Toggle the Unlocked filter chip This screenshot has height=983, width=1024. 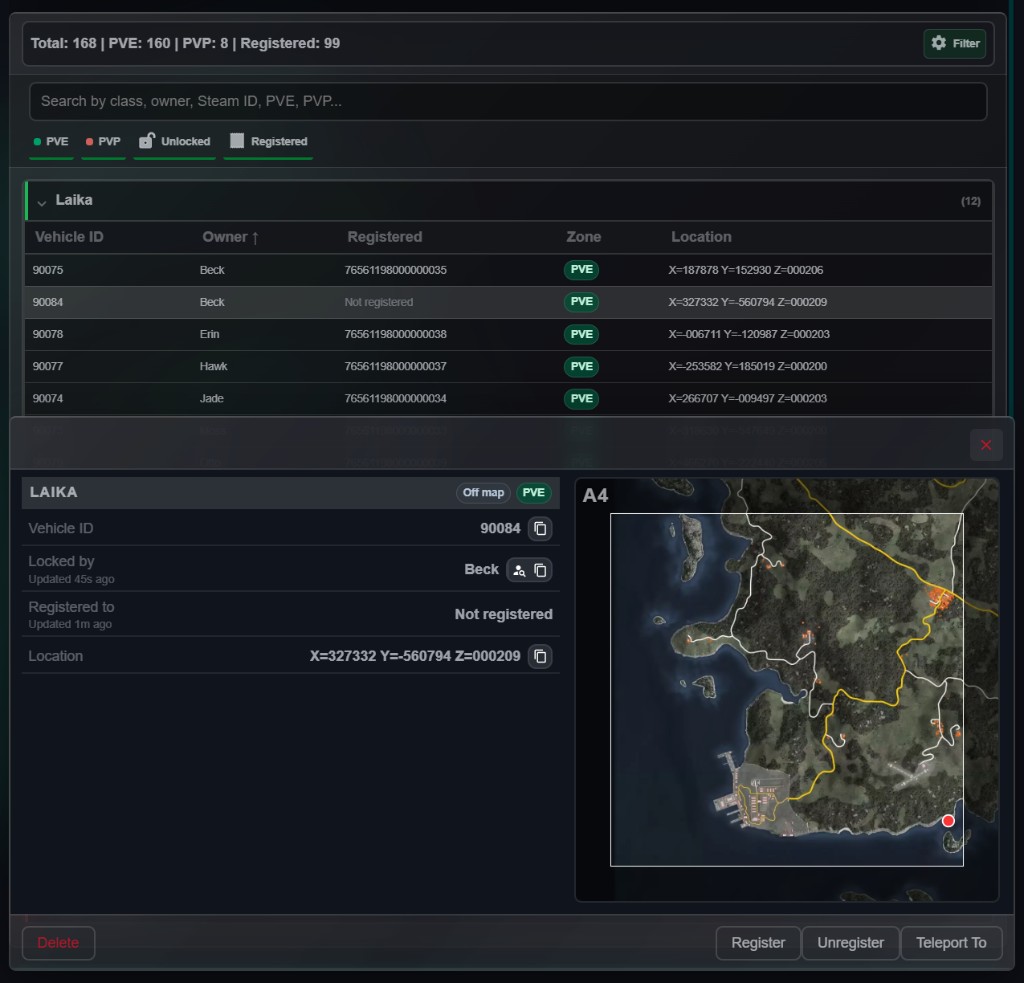[x=174, y=142]
